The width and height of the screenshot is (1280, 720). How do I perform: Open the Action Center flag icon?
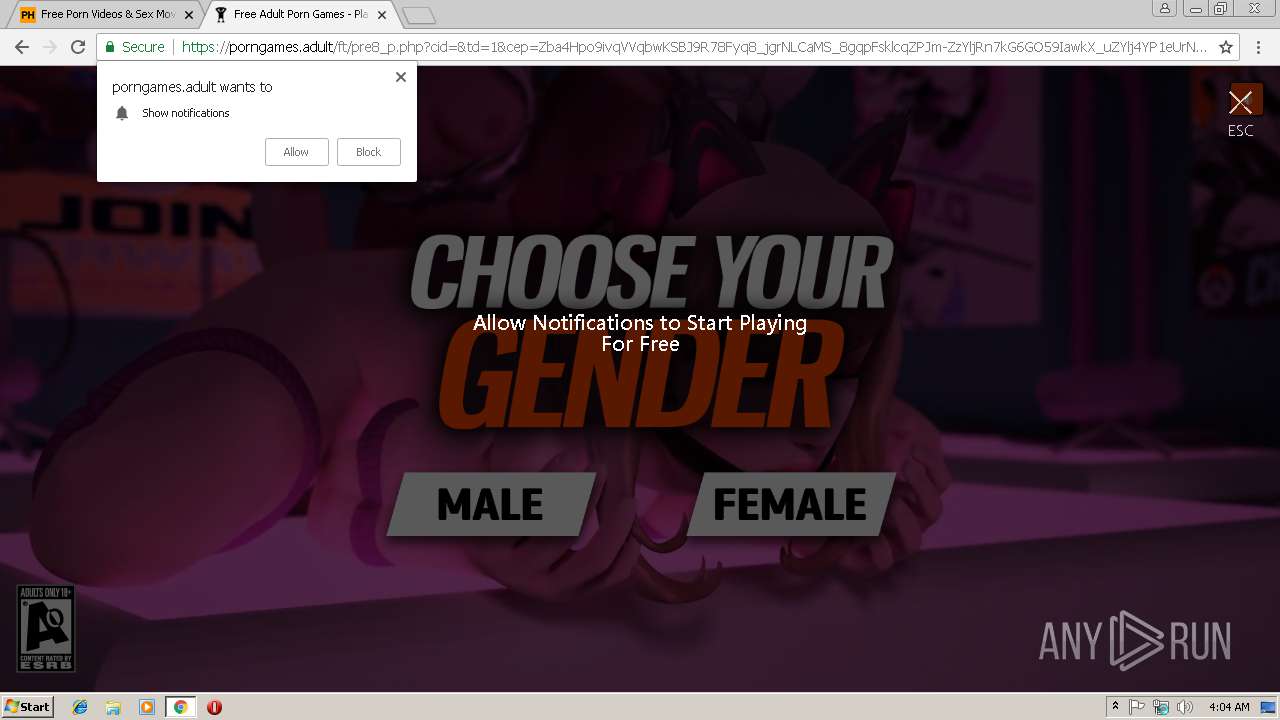point(1137,707)
